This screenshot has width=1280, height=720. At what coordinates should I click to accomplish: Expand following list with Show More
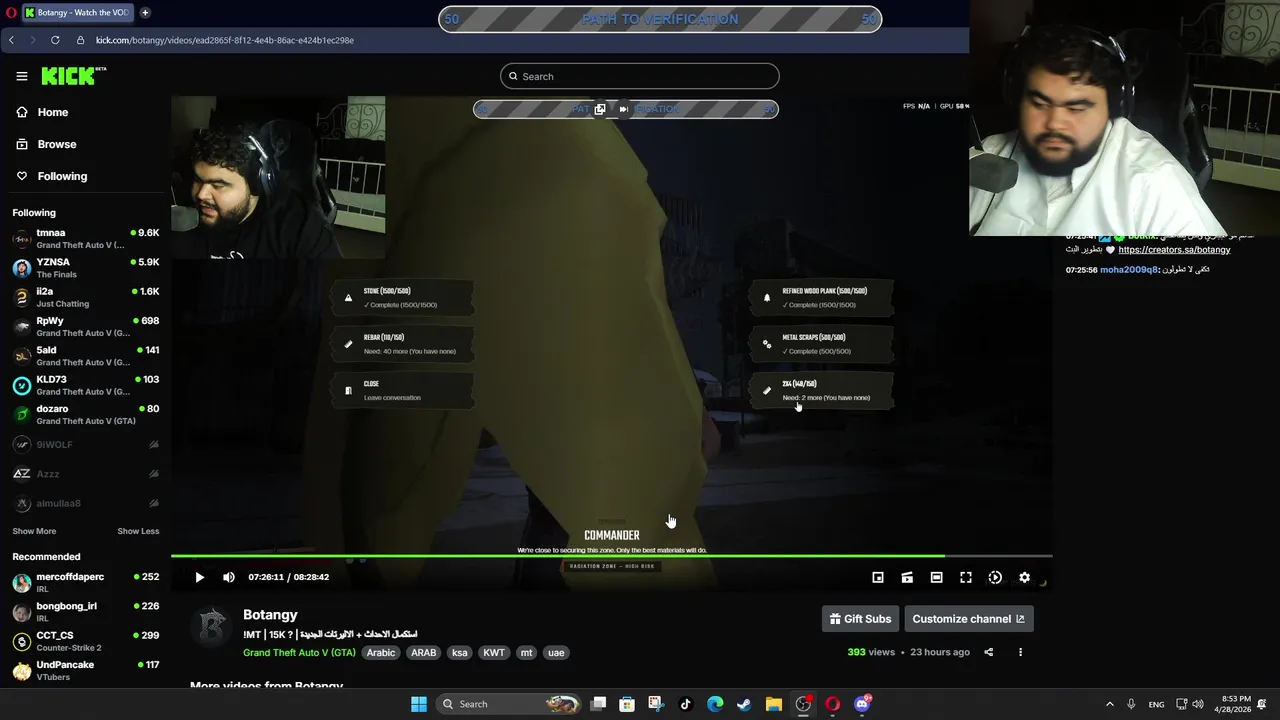point(34,531)
